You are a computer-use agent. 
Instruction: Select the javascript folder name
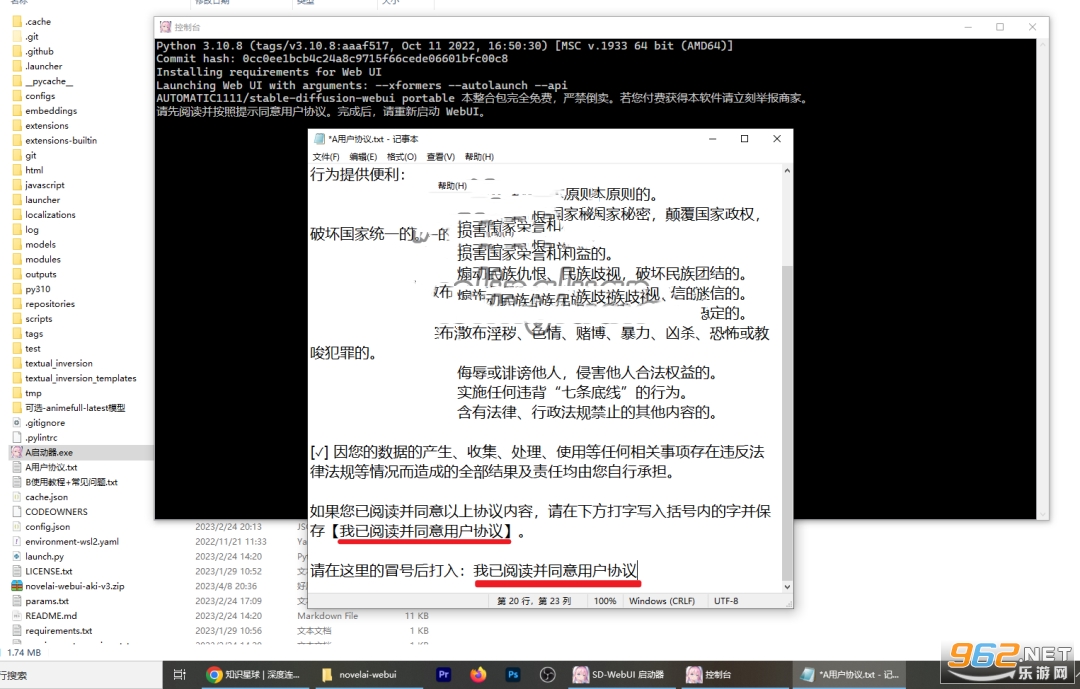tap(45, 185)
